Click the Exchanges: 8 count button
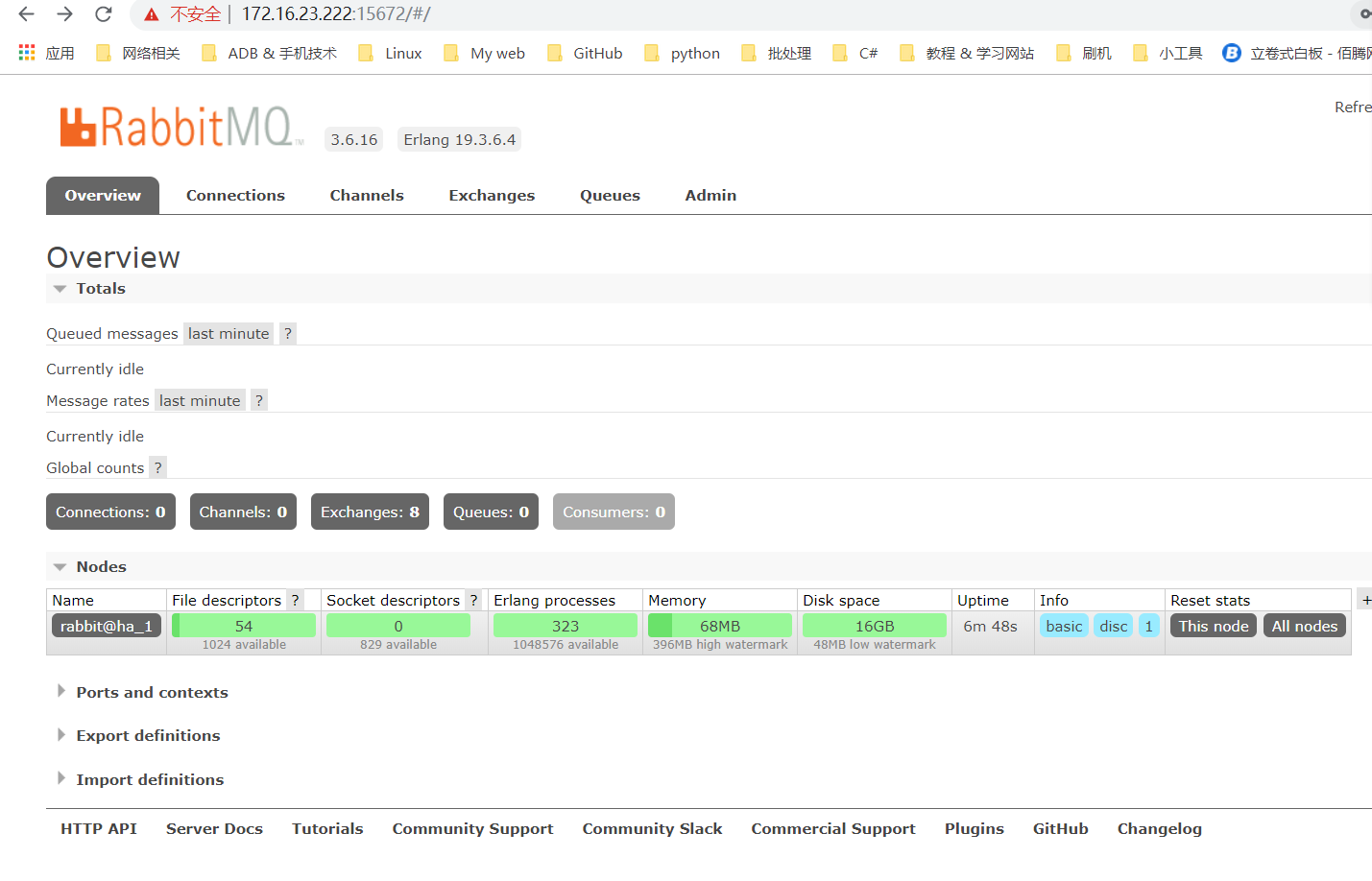This screenshot has width=1372, height=881. point(370,512)
